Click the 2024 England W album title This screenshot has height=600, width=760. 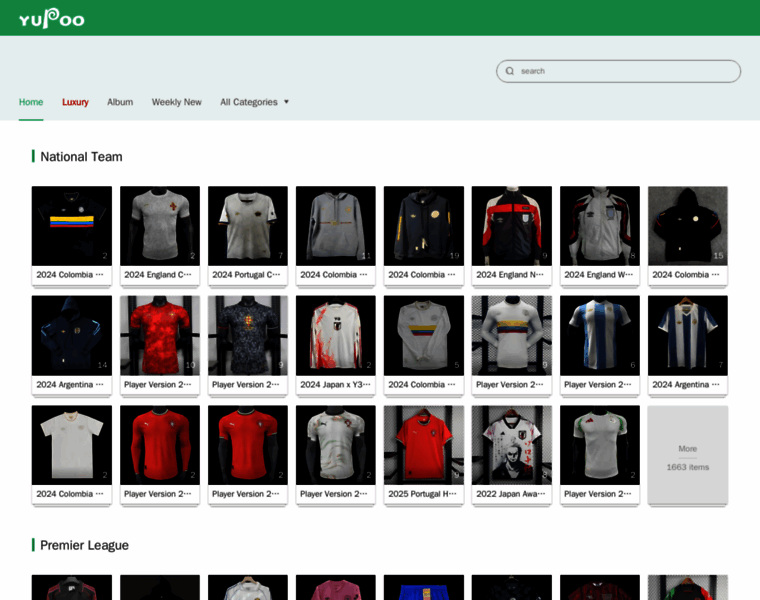pos(599,274)
